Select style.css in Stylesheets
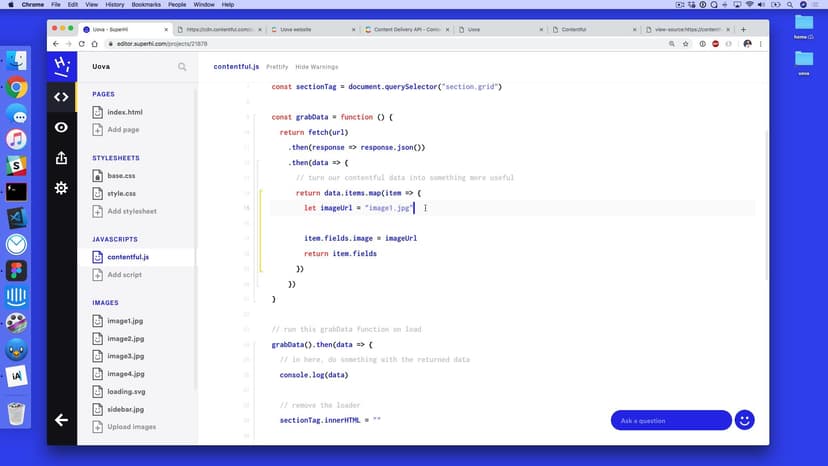828x466 pixels. click(x=121, y=193)
